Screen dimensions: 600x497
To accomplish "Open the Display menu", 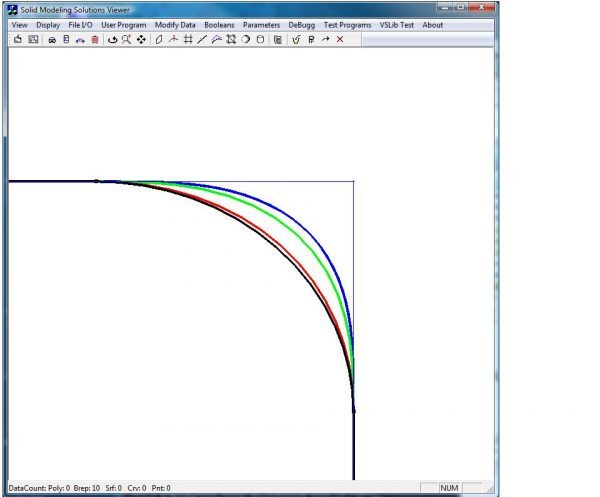I will (48, 25).
